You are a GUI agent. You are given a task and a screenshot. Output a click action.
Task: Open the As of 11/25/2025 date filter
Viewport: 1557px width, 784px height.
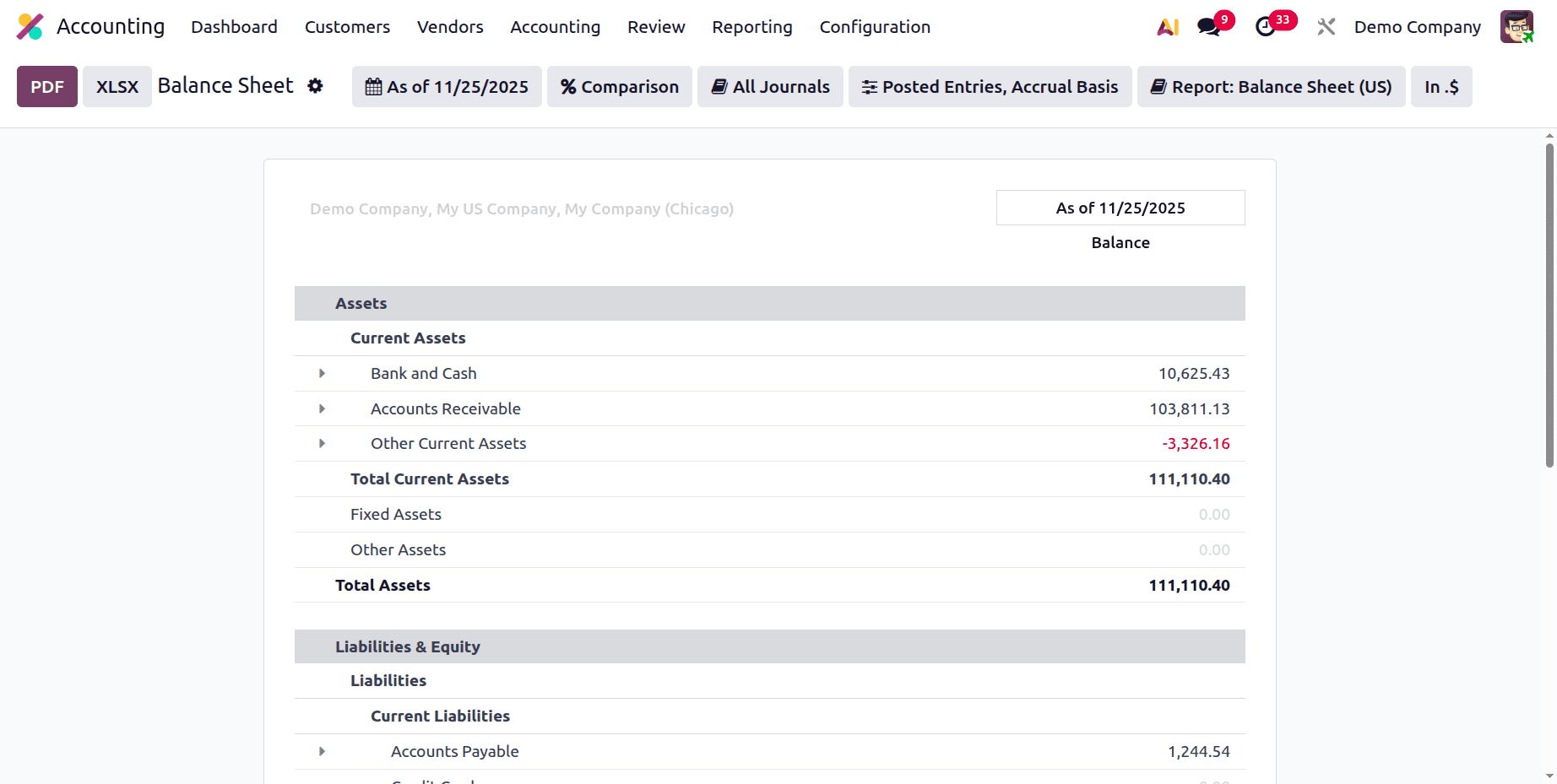point(447,87)
